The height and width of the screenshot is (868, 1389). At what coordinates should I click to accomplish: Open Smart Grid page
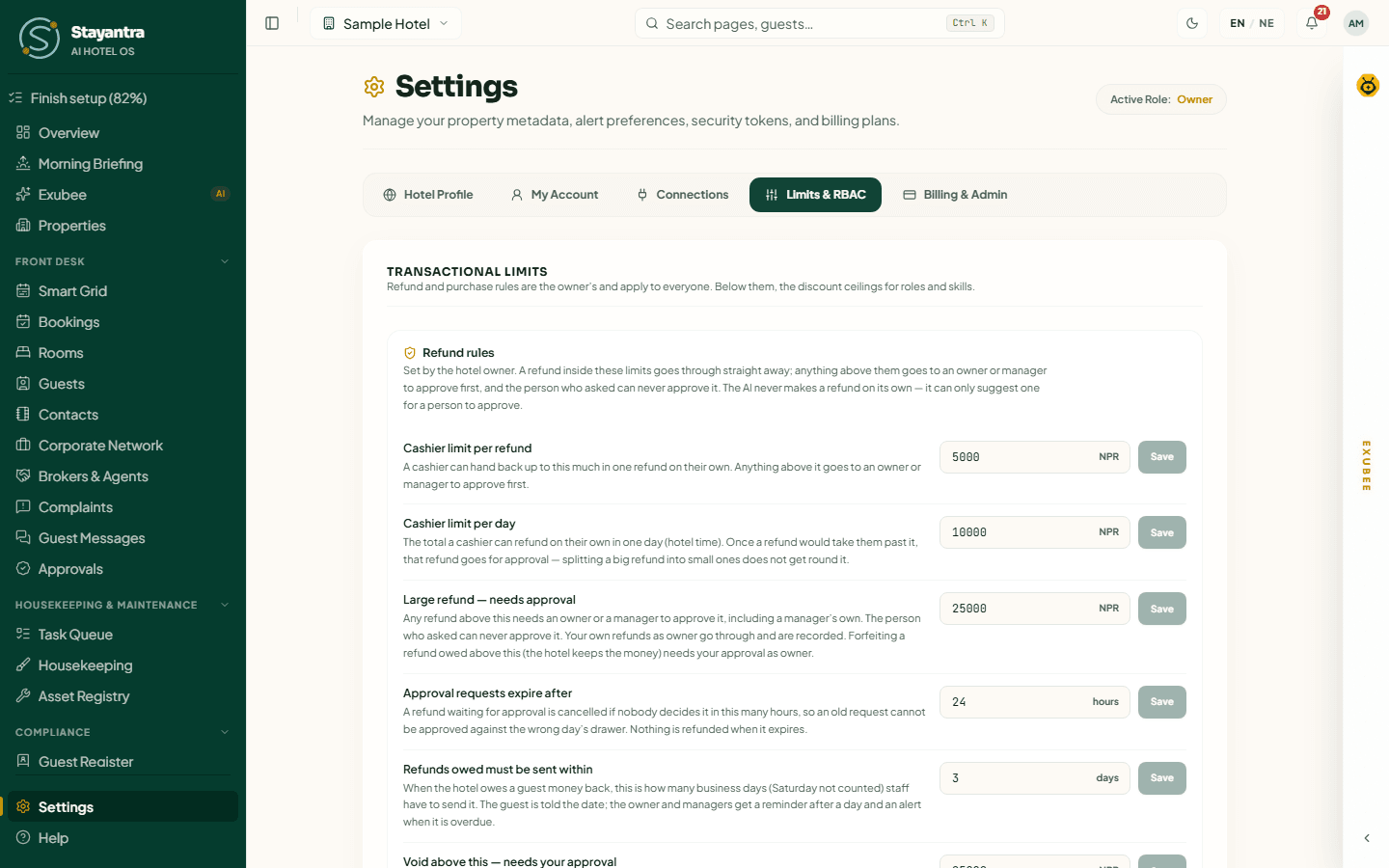pos(123,291)
